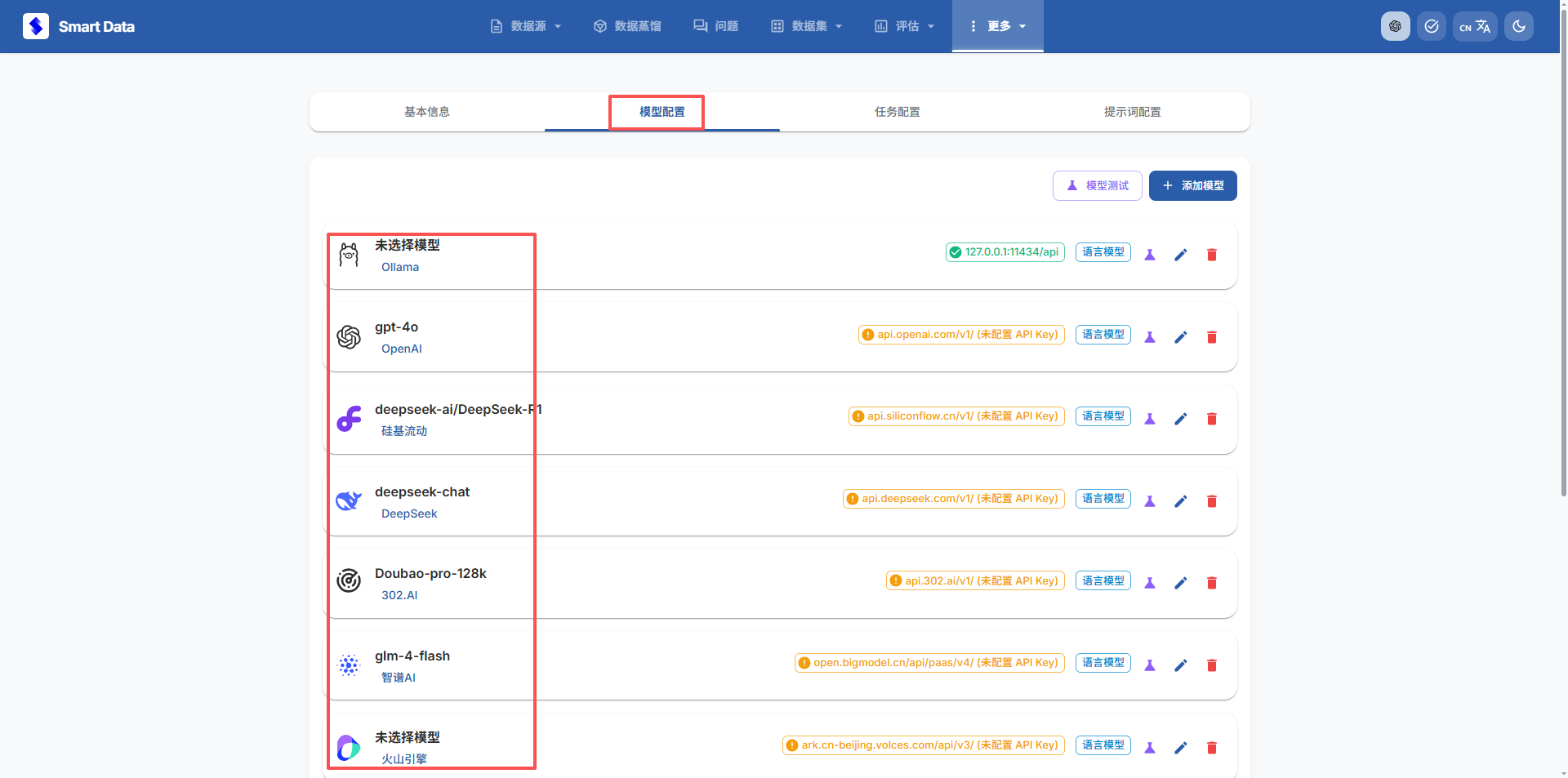Click the 127.0.0.1:11434/api endpoint tag
This screenshot has width=1568, height=778.
1004,252
